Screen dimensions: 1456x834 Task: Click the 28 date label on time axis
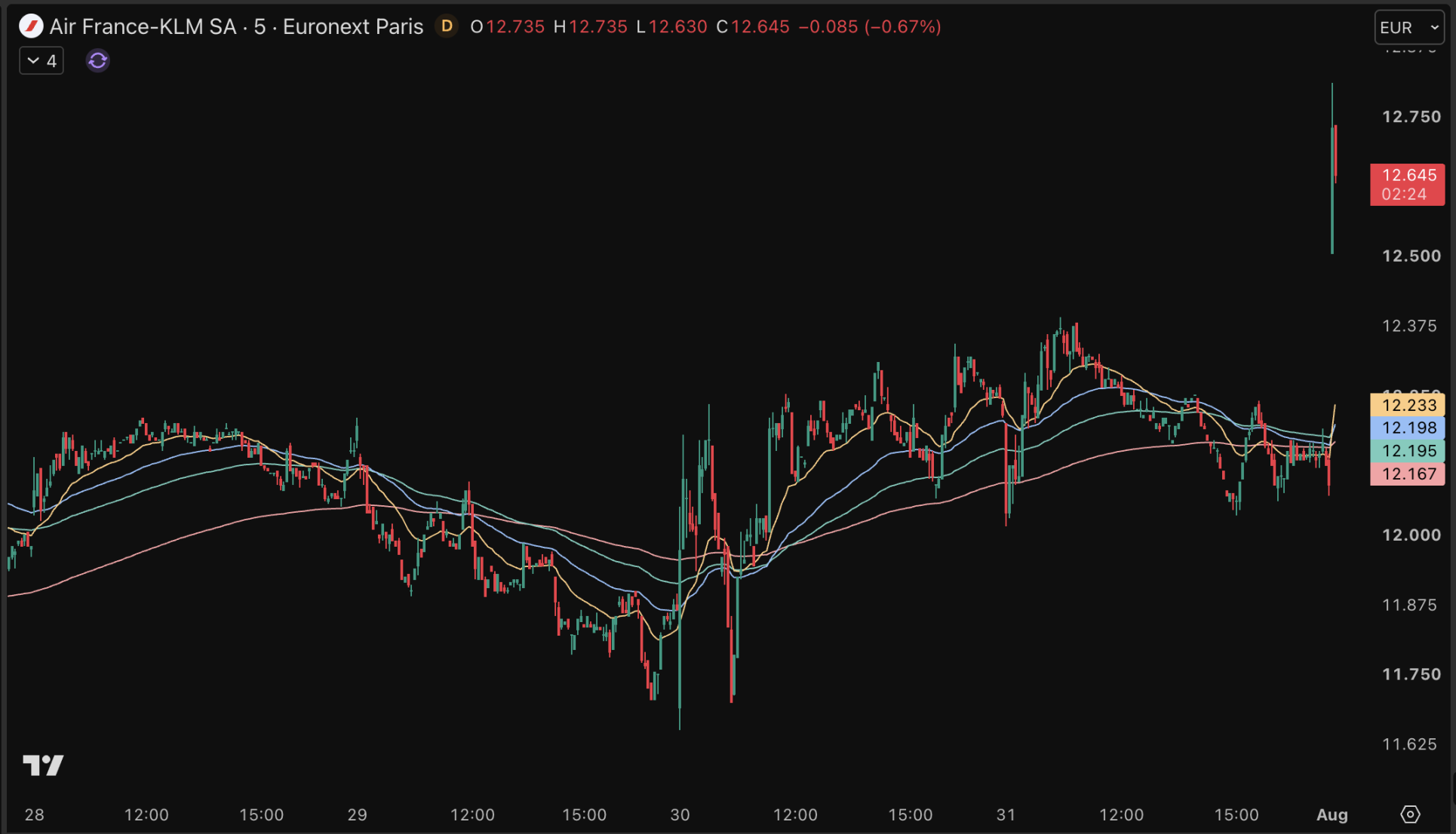click(x=34, y=814)
